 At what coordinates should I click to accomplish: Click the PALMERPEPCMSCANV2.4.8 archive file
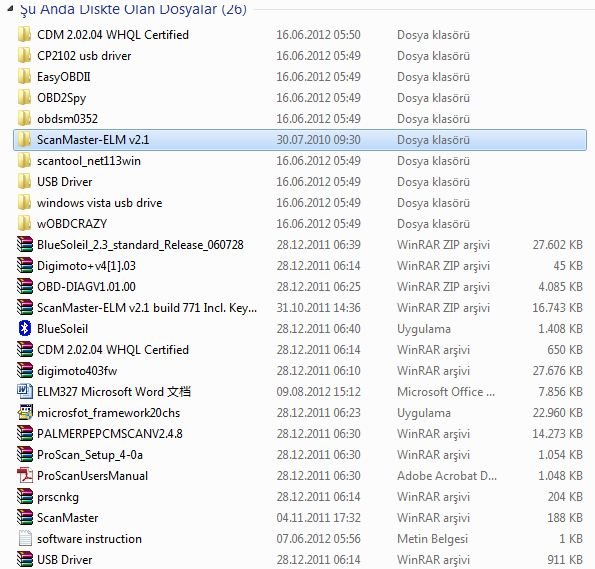(x=300, y=433)
